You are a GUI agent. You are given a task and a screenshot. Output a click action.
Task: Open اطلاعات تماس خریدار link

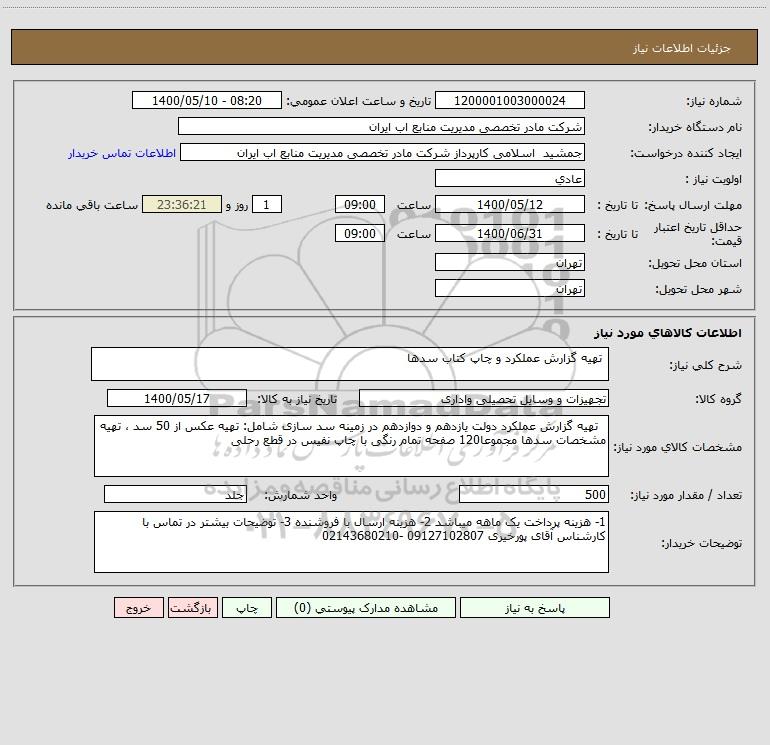point(122,153)
